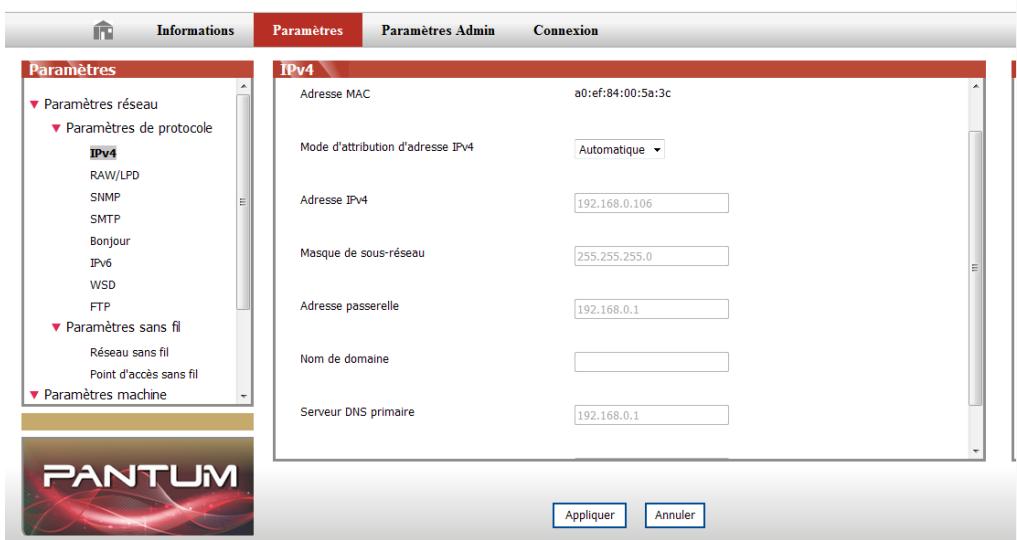1017x540 pixels.
Task: Click the Nom de domaine input field
Action: (651, 361)
